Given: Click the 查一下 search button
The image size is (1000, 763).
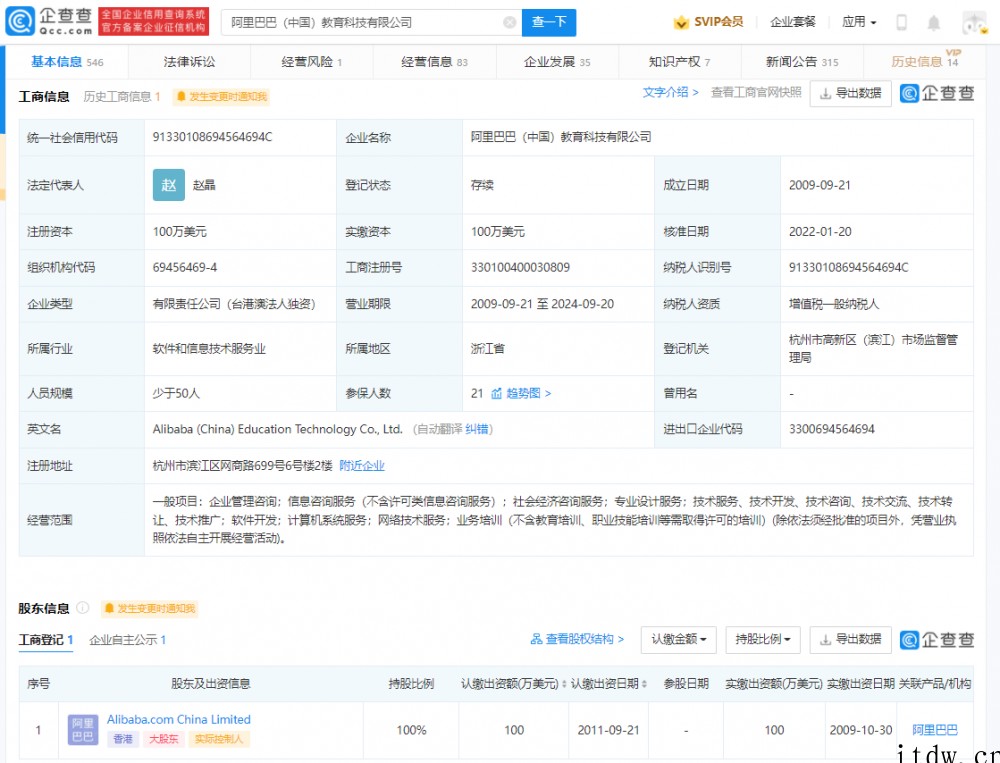Looking at the screenshot, I should (549, 22).
